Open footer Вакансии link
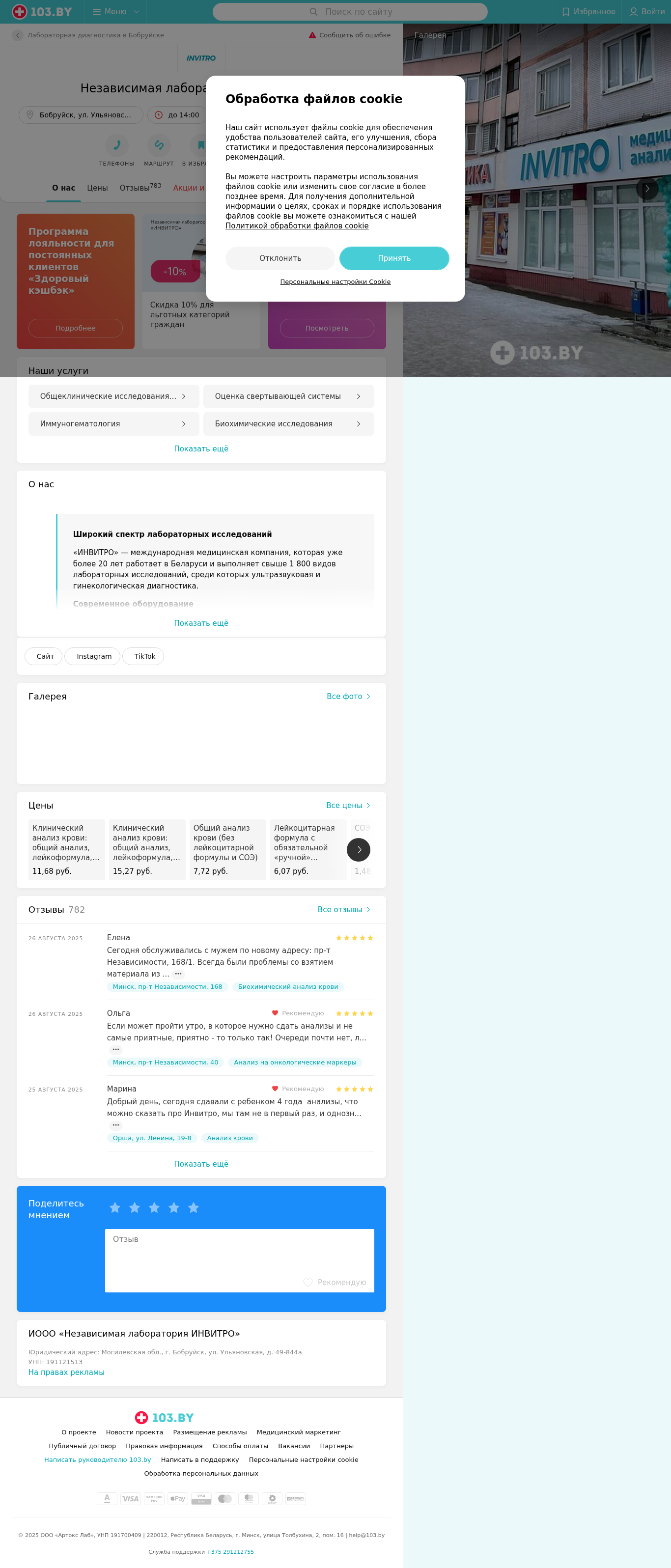This screenshot has height=1568, width=671. [294, 1446]
